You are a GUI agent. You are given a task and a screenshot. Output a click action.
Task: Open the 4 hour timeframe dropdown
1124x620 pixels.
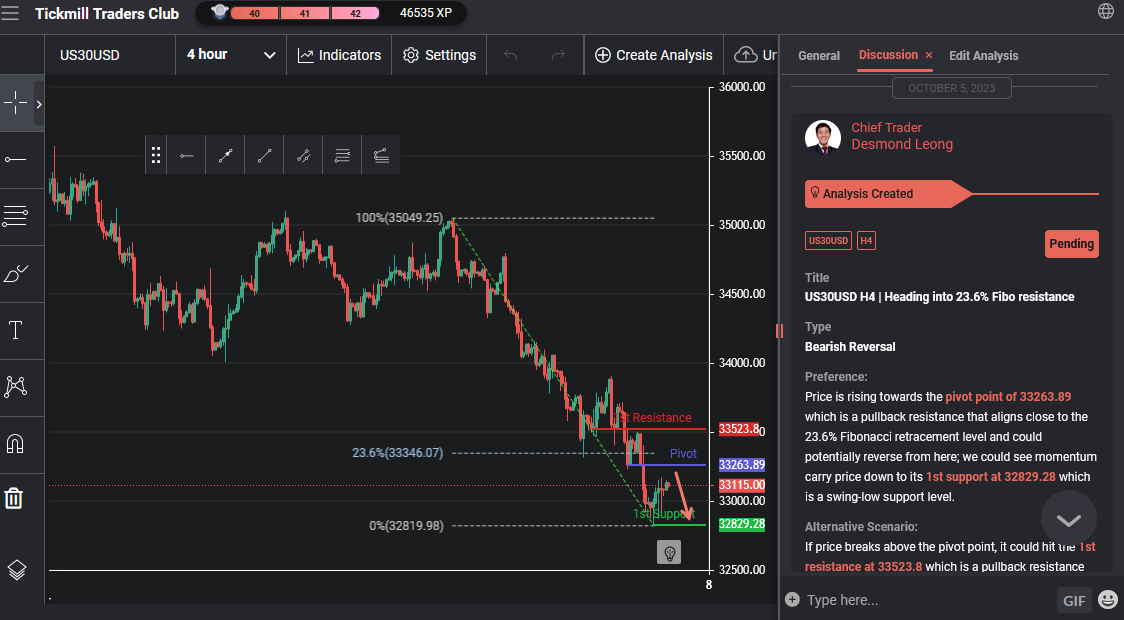pos(231,55)
